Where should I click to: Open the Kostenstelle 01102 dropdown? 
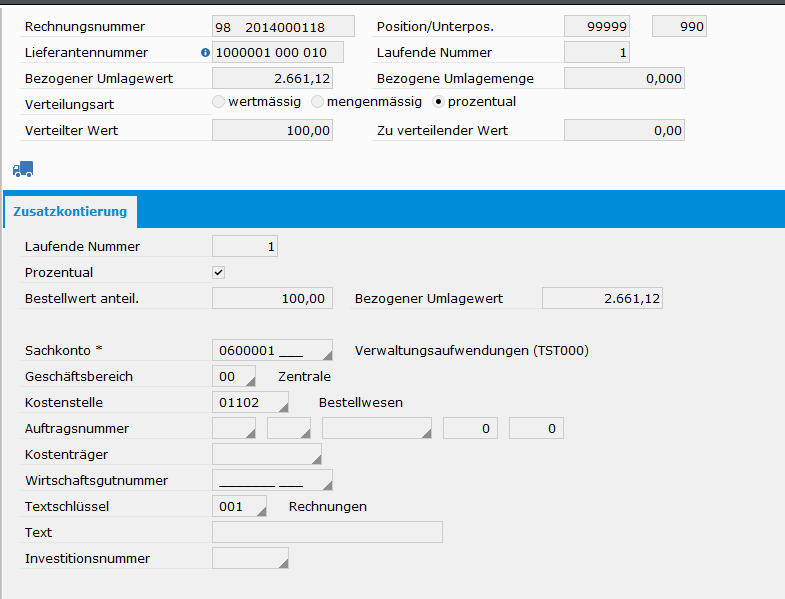coord(250,402)
